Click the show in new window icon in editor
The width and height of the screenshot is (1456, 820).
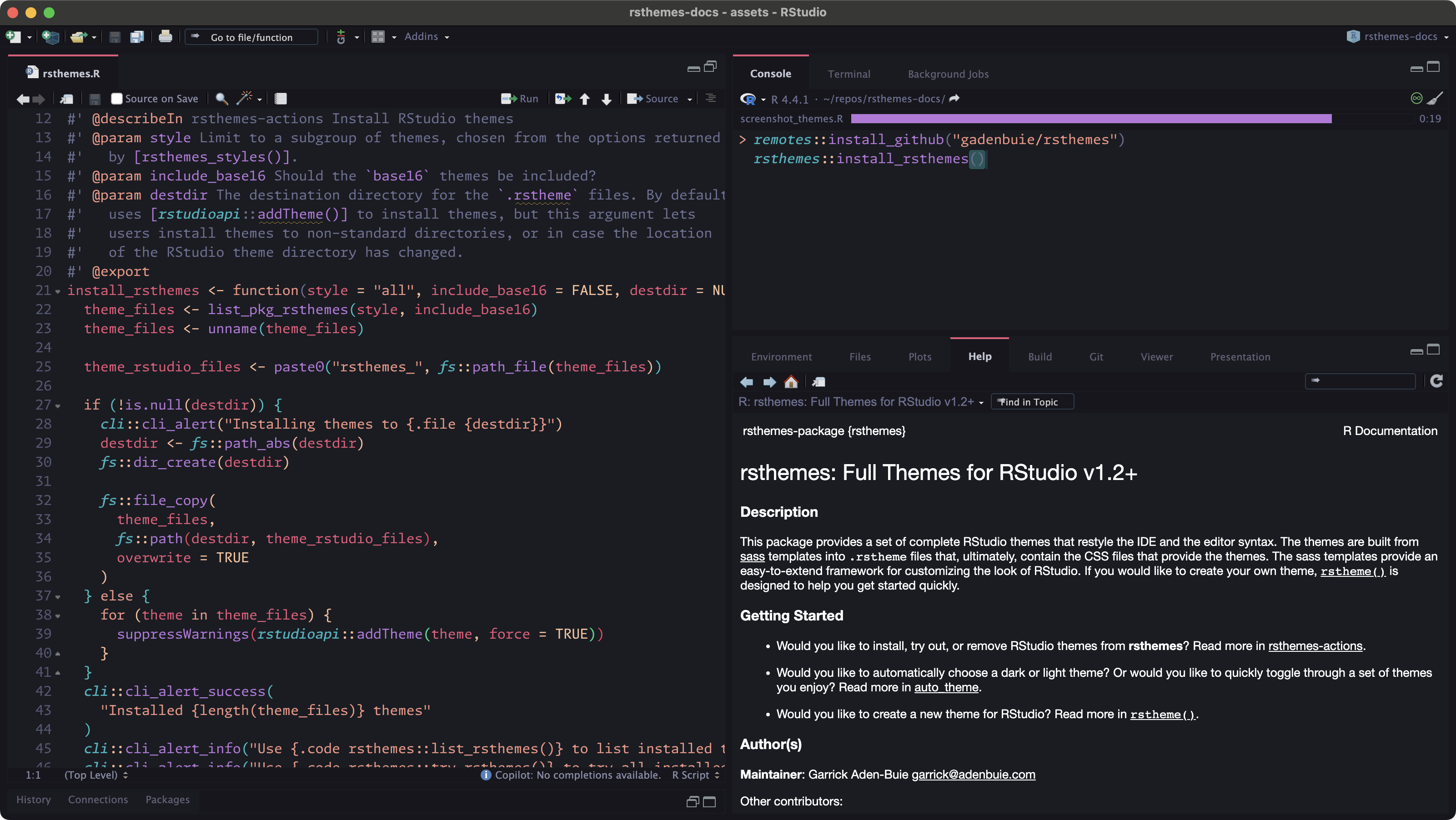[67, 99]
